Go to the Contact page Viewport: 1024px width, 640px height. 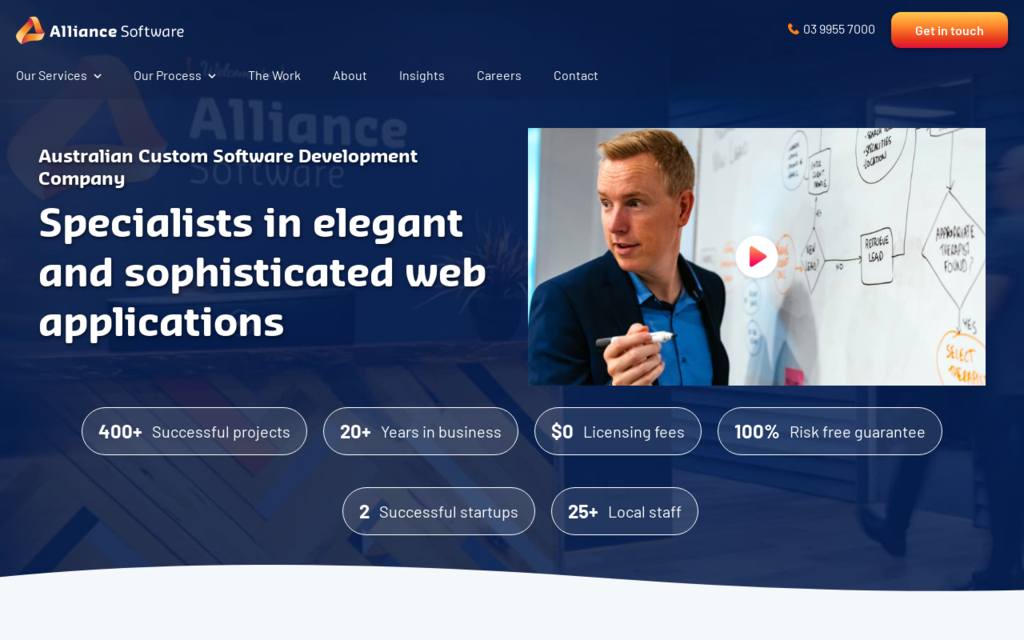575,75
